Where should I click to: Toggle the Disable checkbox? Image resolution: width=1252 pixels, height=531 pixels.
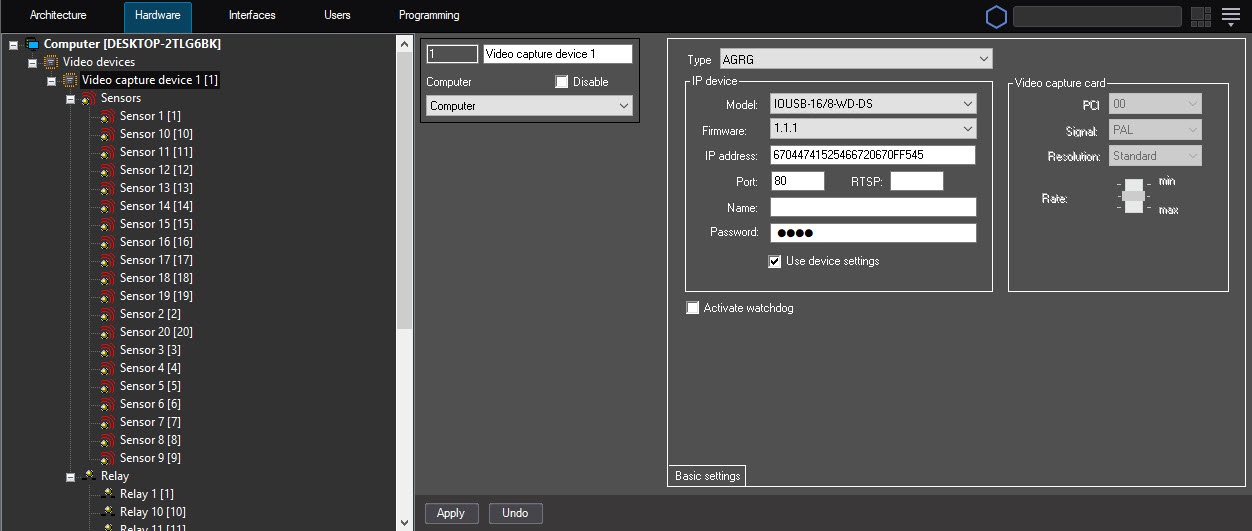point(562,82)
